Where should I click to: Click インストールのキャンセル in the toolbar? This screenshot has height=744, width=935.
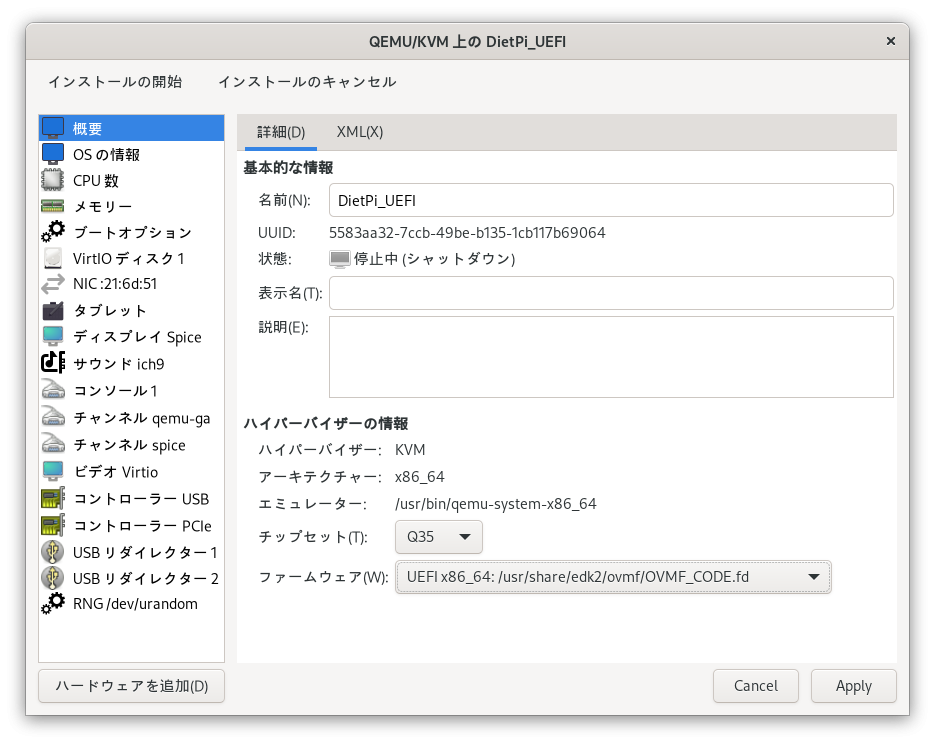coord(307,82)
